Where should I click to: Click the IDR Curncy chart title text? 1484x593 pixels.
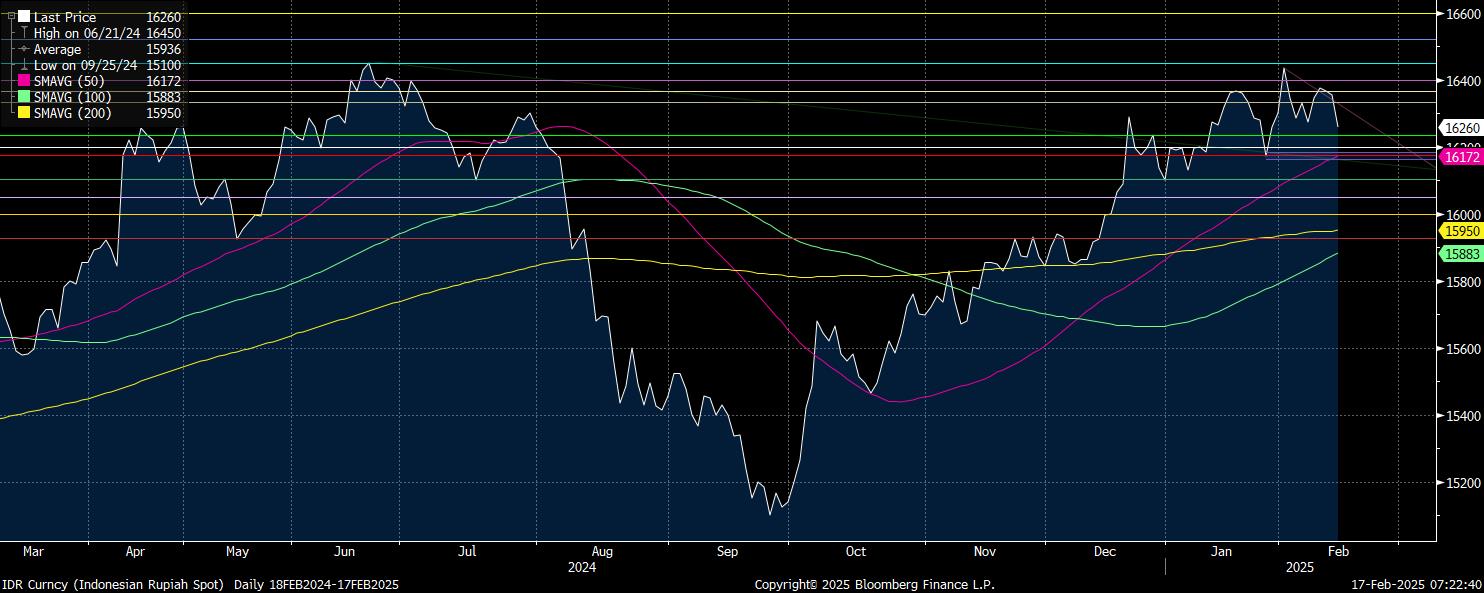point(114,584)
